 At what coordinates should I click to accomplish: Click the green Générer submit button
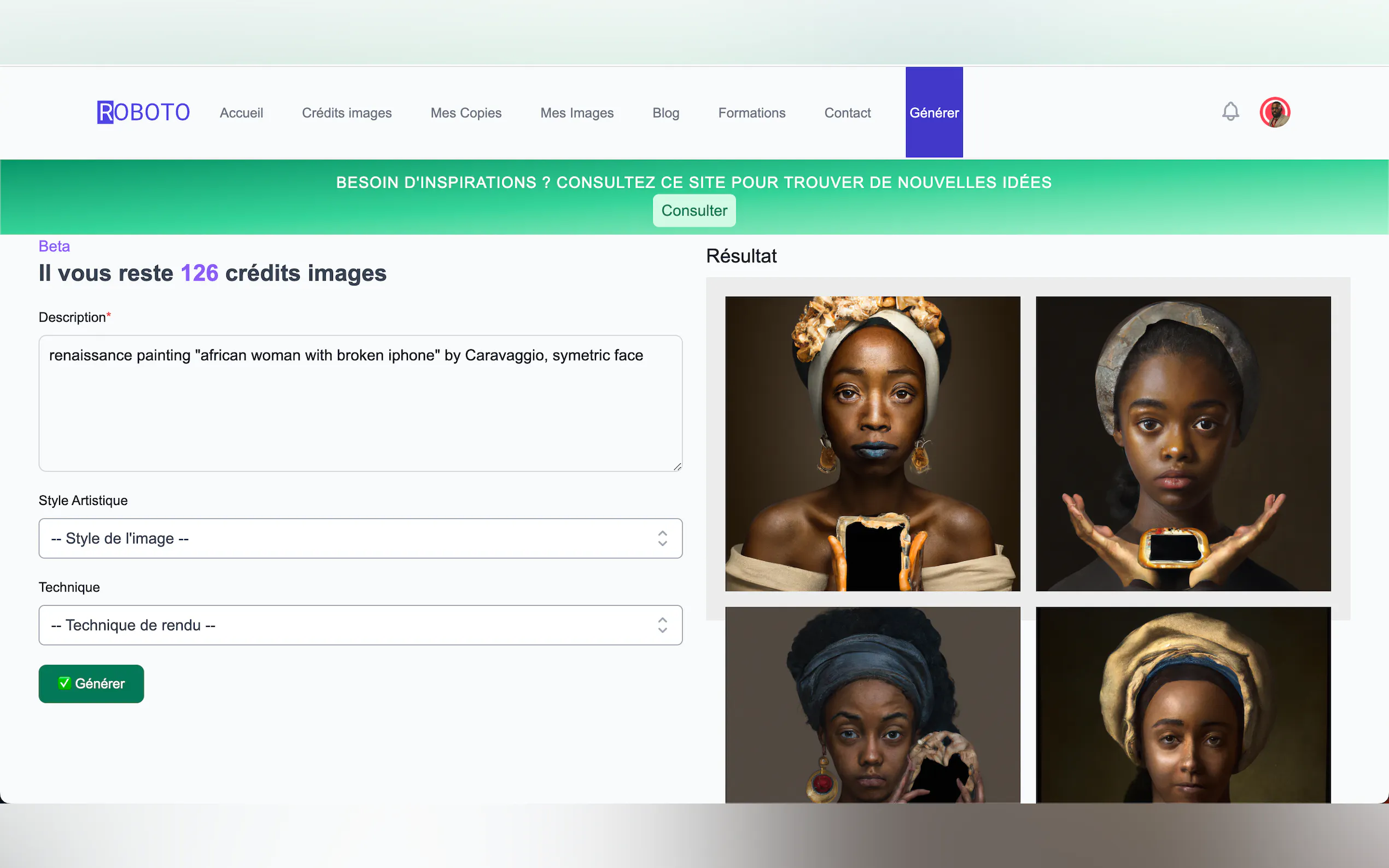pyautogui.click(x=91, y=683)
